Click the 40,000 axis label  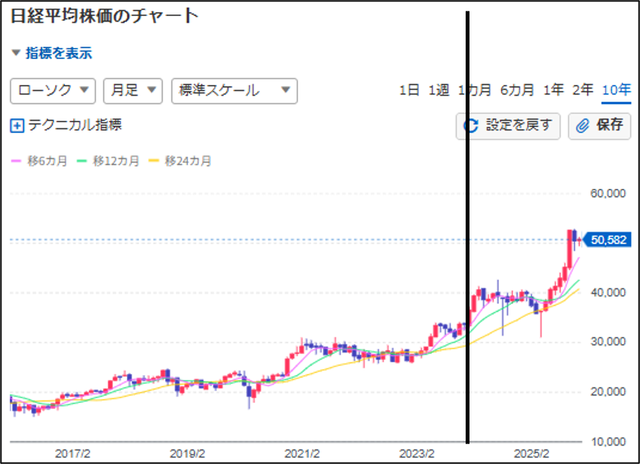608,293
